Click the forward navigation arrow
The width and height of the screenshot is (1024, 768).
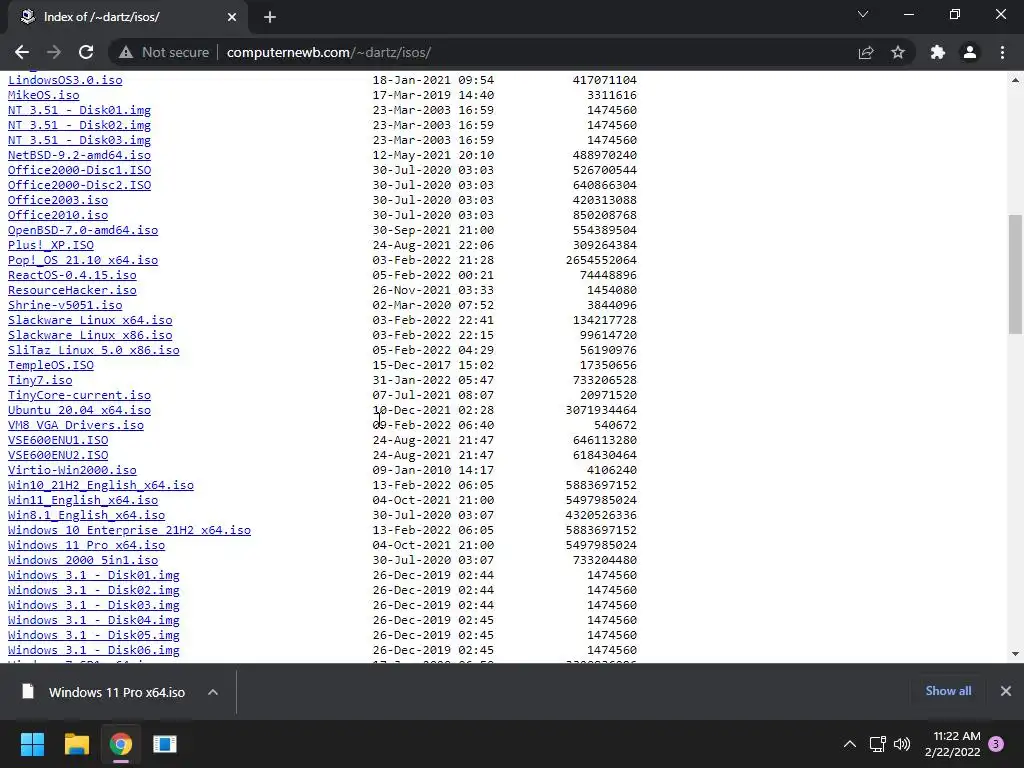coord(54,52)
